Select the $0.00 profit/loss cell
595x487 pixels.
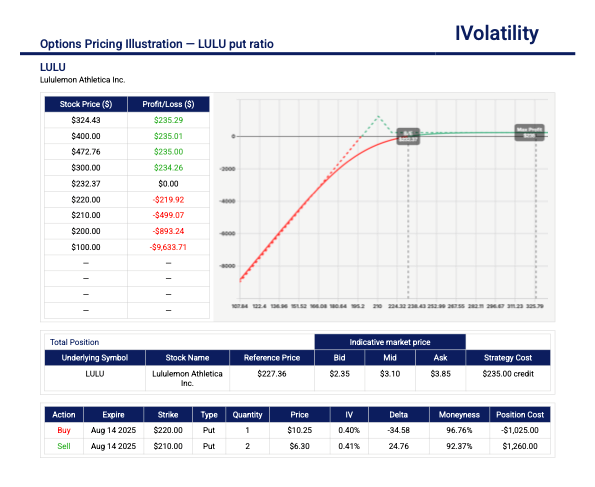168,184
